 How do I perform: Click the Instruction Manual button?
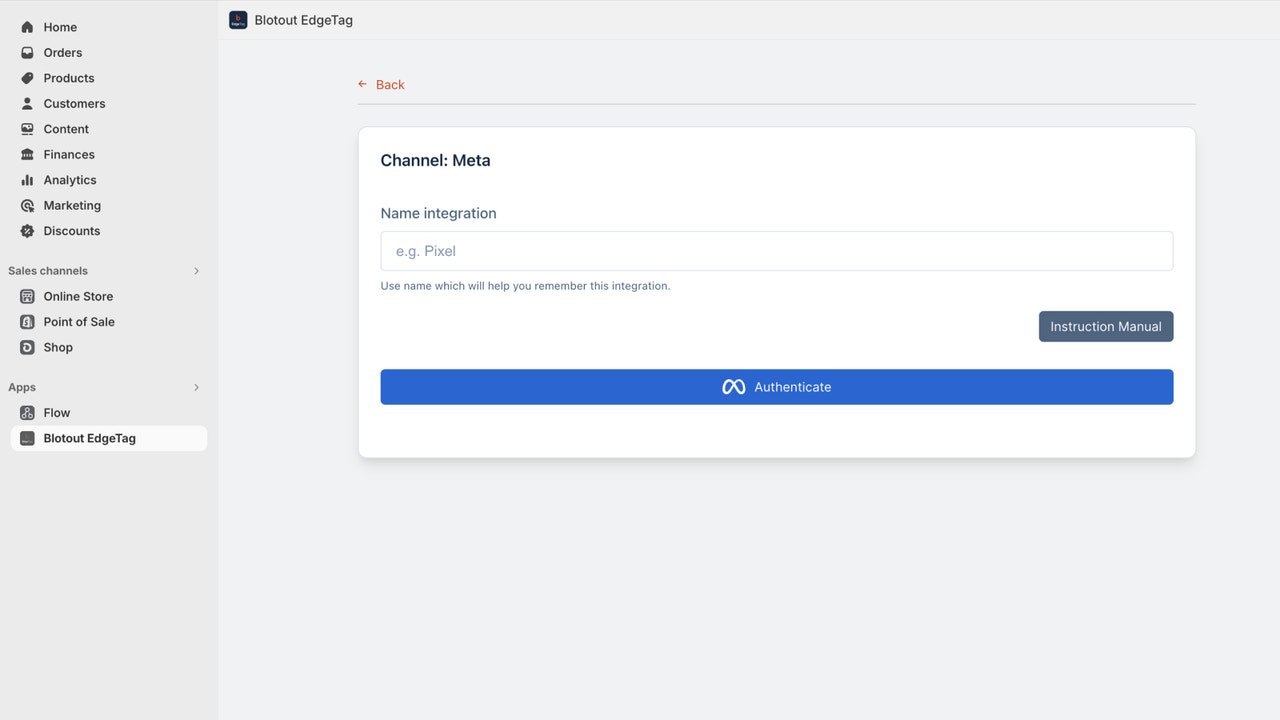point(1105,326)
